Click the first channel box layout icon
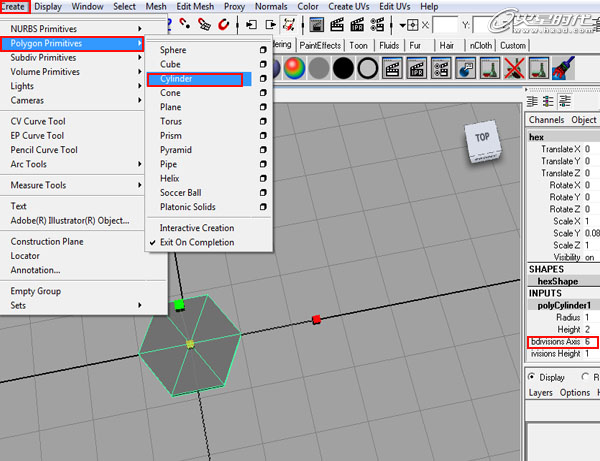This screenshot has width=600, height=461. (x=532, y=101)
